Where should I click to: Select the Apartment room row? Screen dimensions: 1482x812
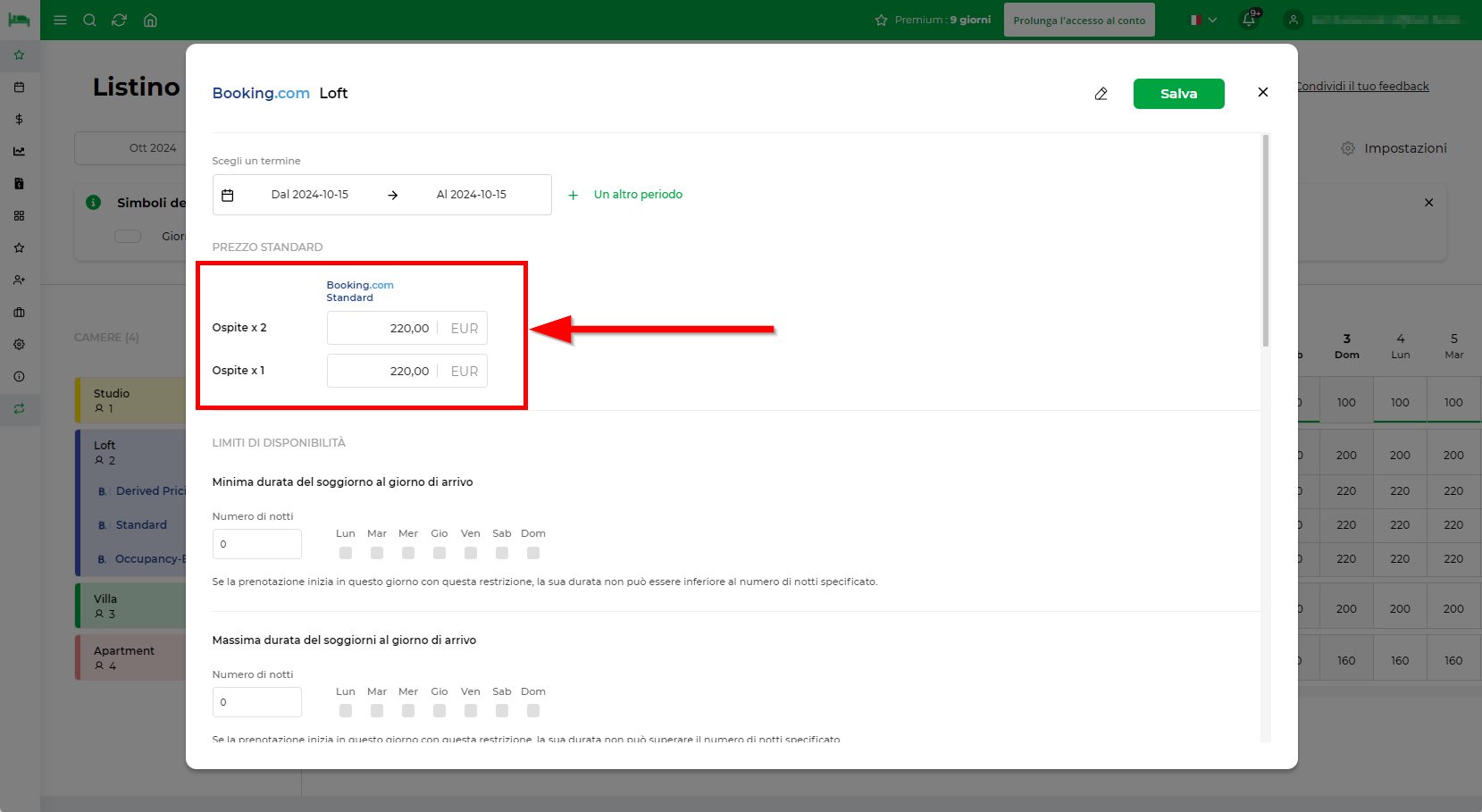click(130, 657)
